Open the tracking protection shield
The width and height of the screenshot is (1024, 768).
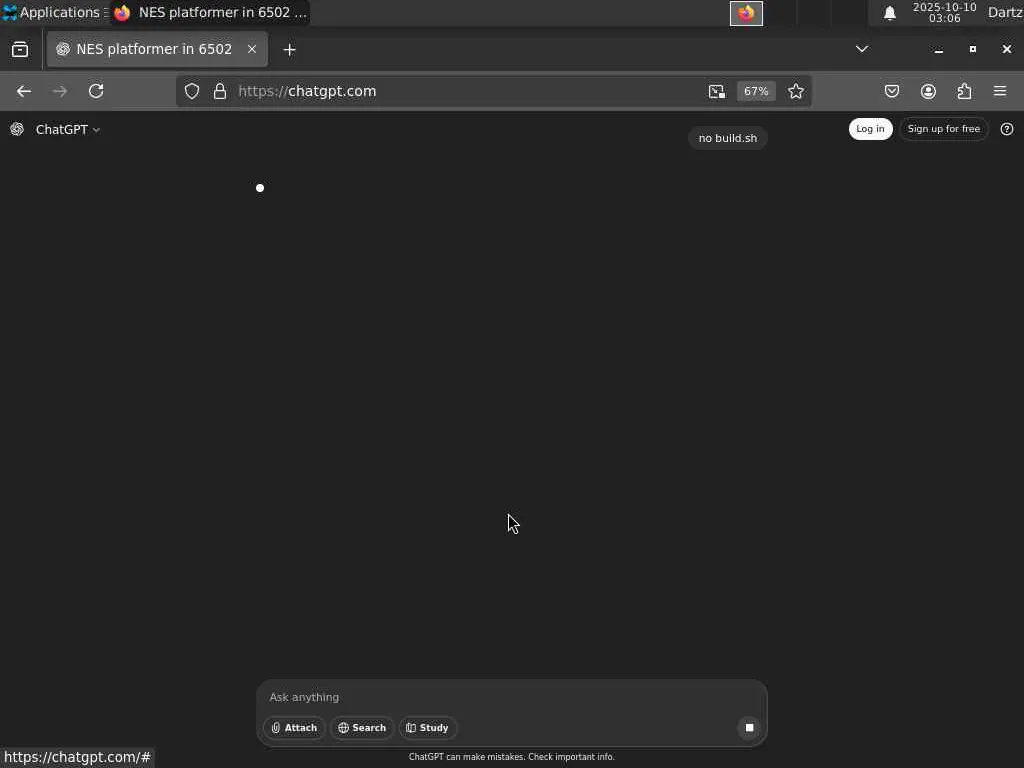(191, 91)
